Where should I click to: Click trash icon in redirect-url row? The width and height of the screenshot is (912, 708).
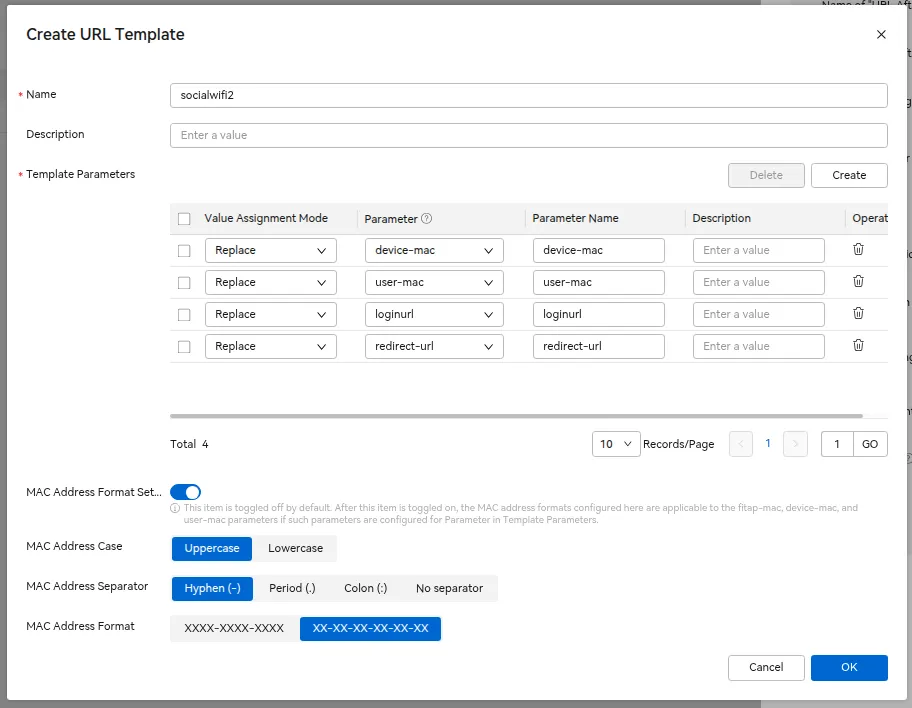pos(858,346)
